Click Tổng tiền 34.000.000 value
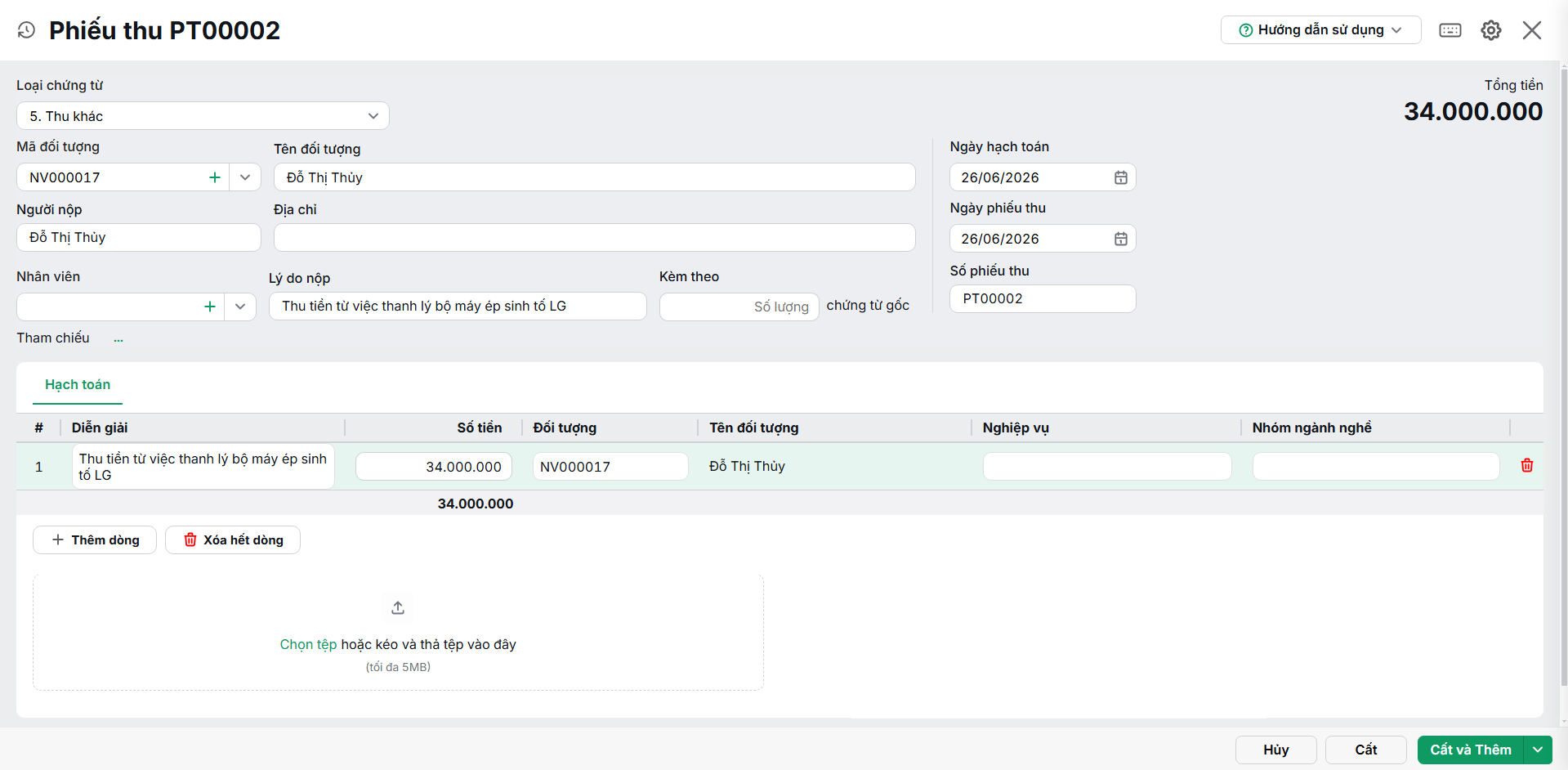 click(x=1473, y=111)
